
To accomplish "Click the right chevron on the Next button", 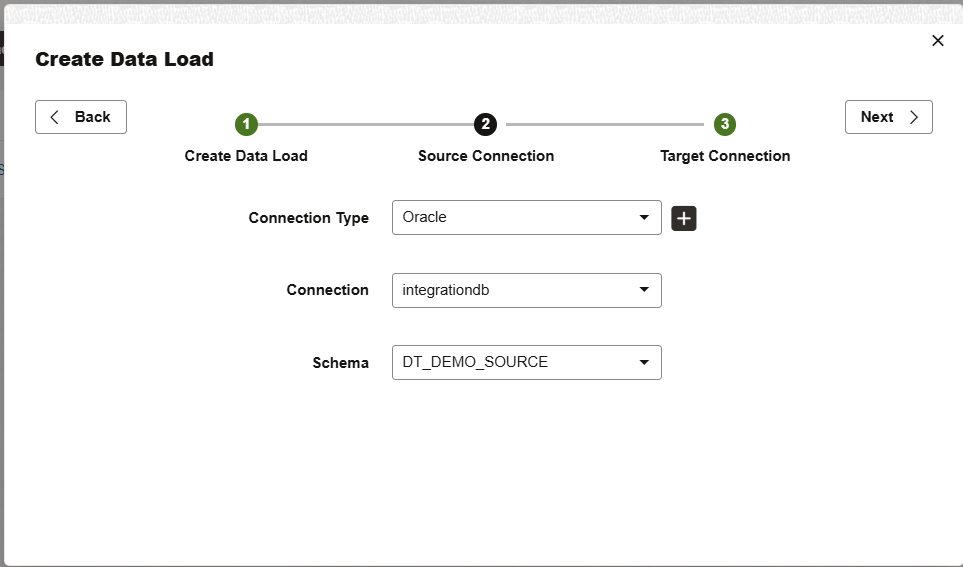I will 914,117.
